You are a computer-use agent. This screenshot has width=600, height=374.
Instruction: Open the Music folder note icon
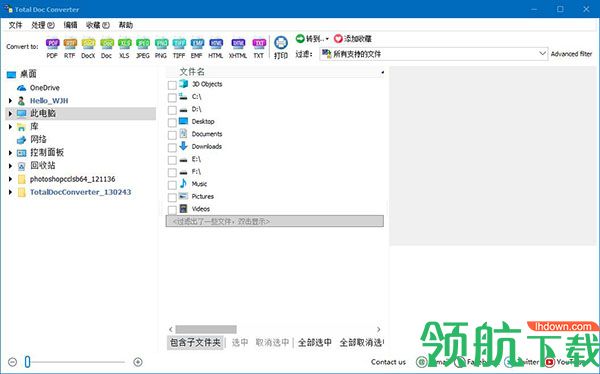coord(184,183)
